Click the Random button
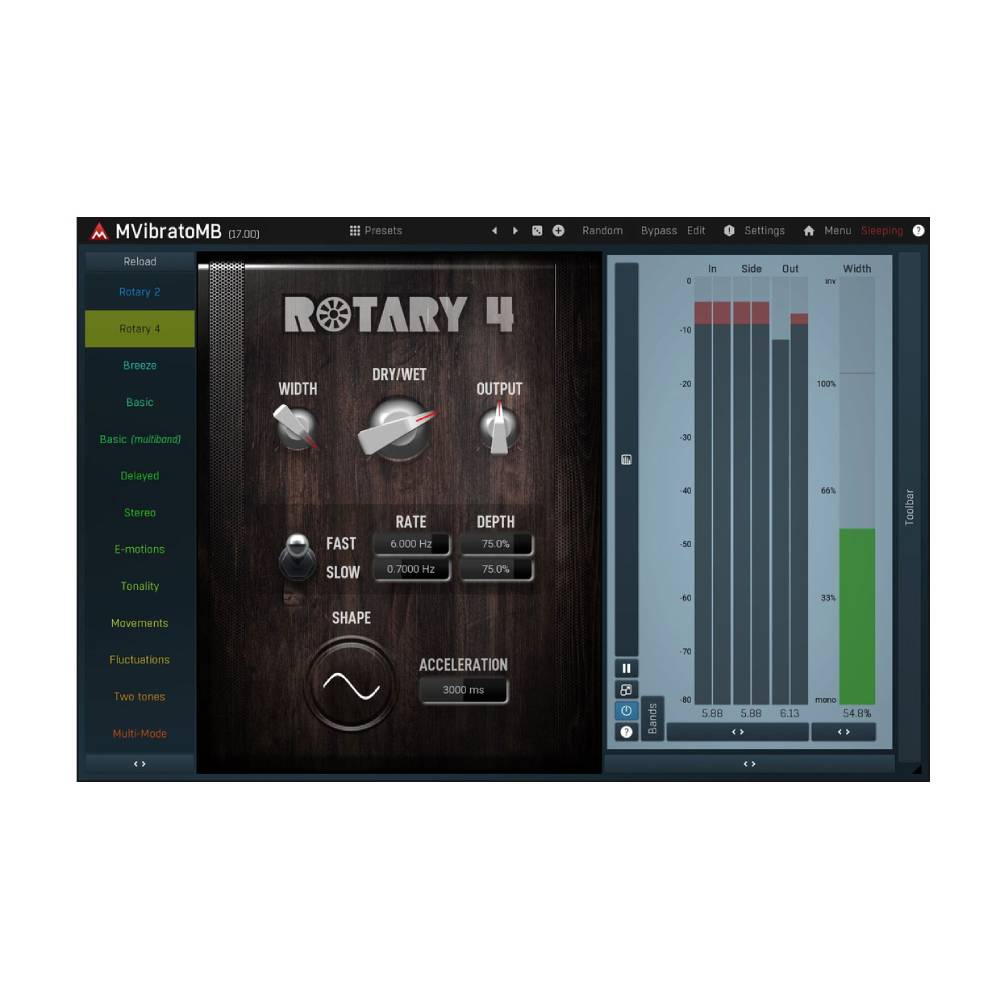The image size is (1000, 1000). (x=602, y=231)
